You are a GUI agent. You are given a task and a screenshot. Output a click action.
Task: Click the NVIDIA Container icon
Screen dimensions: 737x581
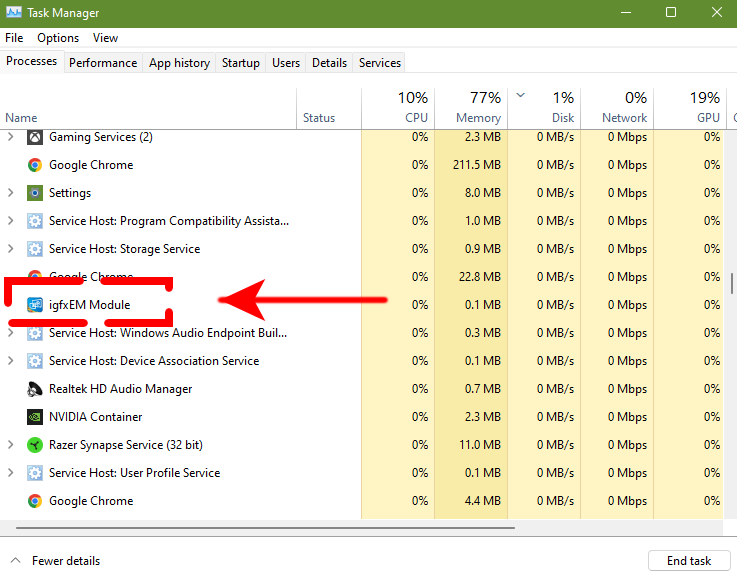pyautogui.click(x=35, y=416)
